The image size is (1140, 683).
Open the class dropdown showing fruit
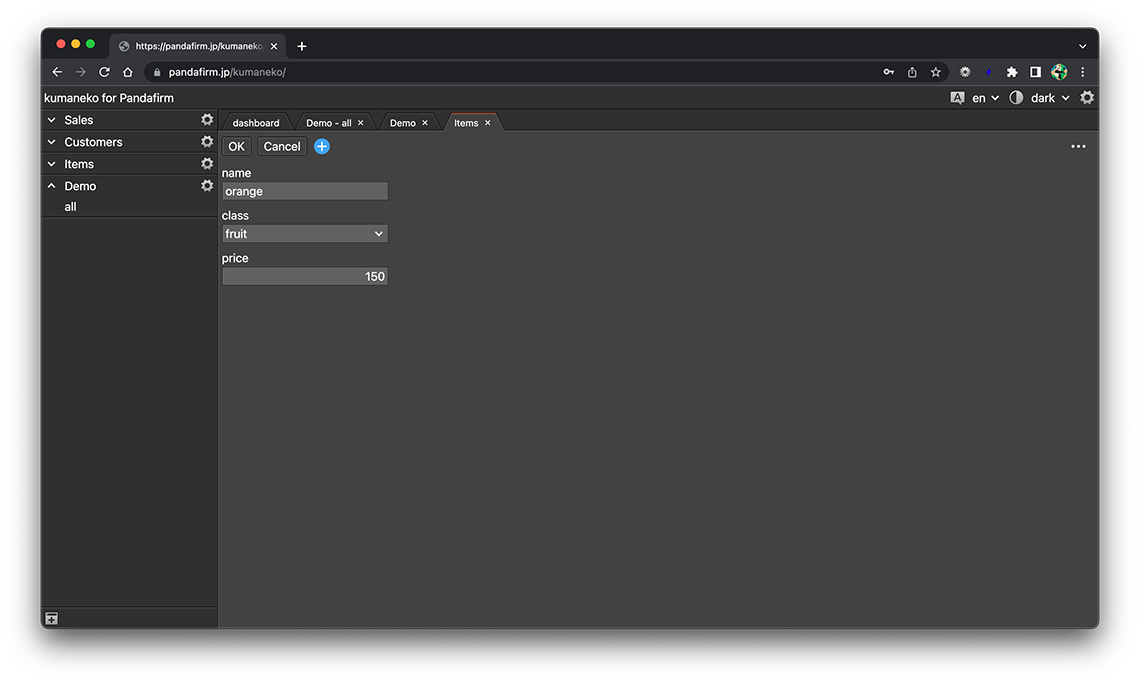304,234
